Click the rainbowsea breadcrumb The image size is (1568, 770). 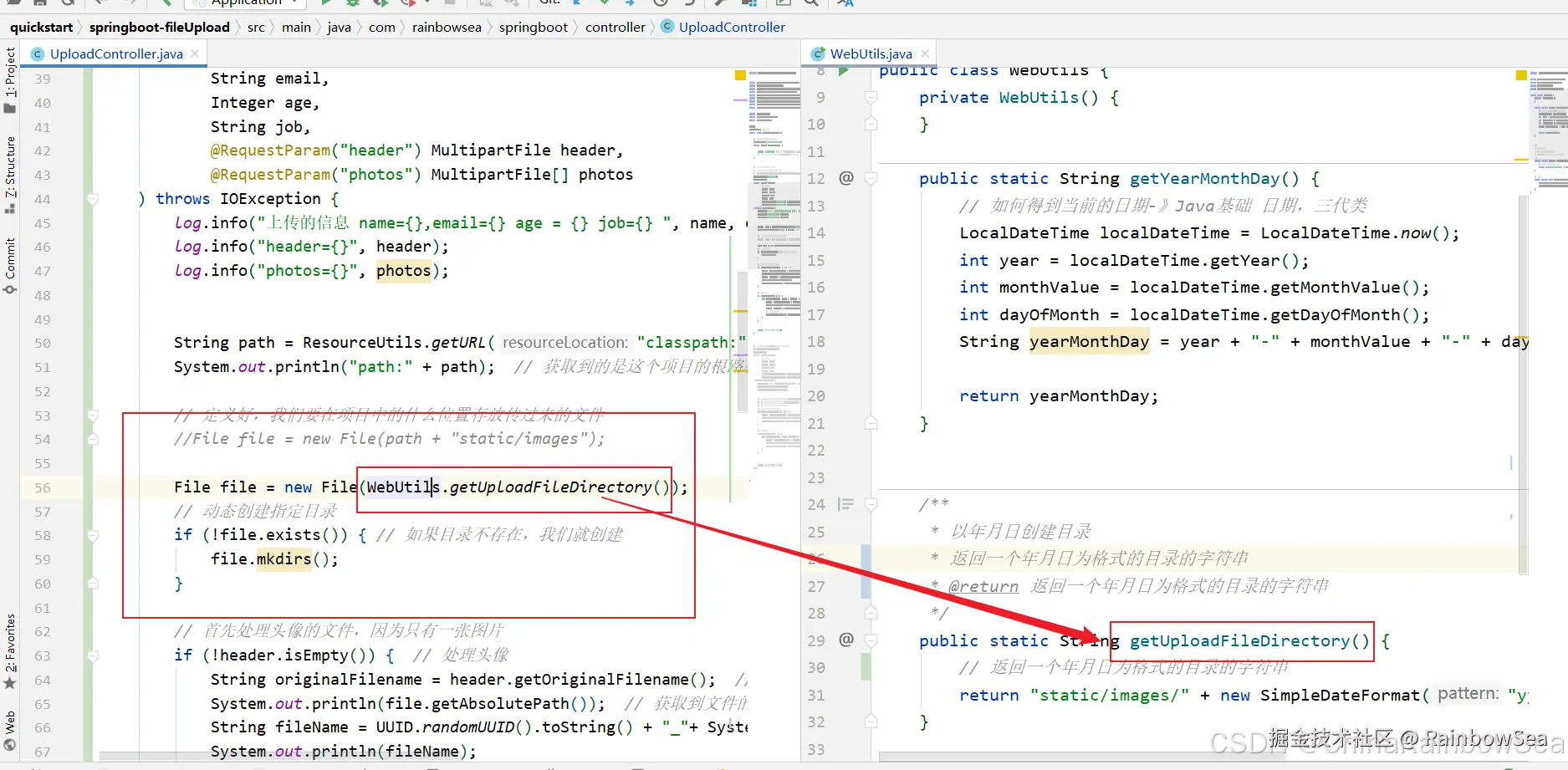(x=447, y=27)
